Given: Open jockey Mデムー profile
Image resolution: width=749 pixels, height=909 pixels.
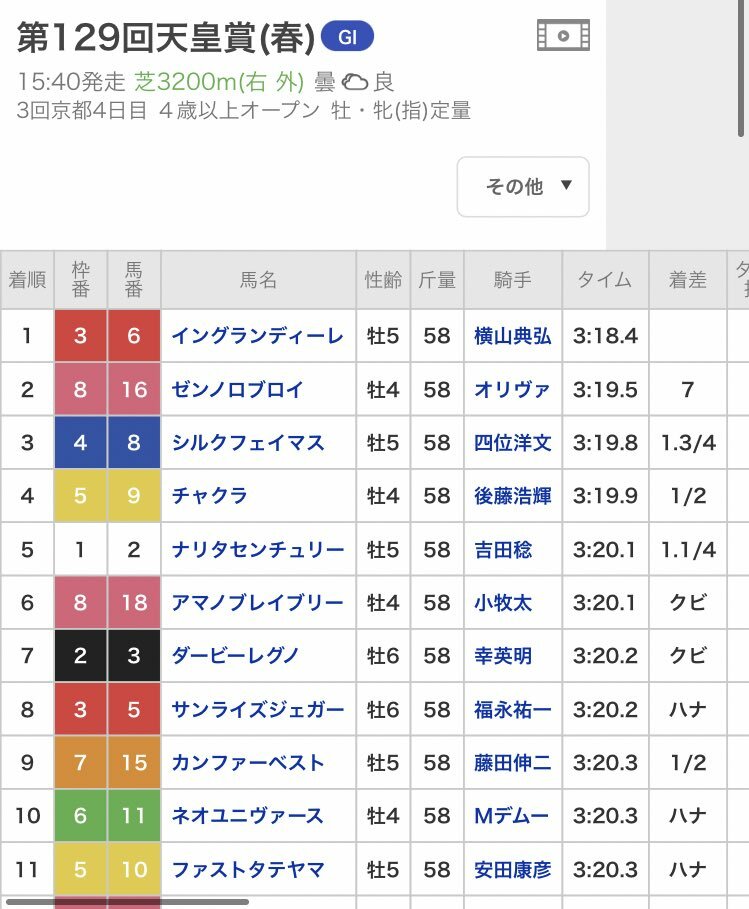Looking at the screenshot, I should (x=511, y=816).
